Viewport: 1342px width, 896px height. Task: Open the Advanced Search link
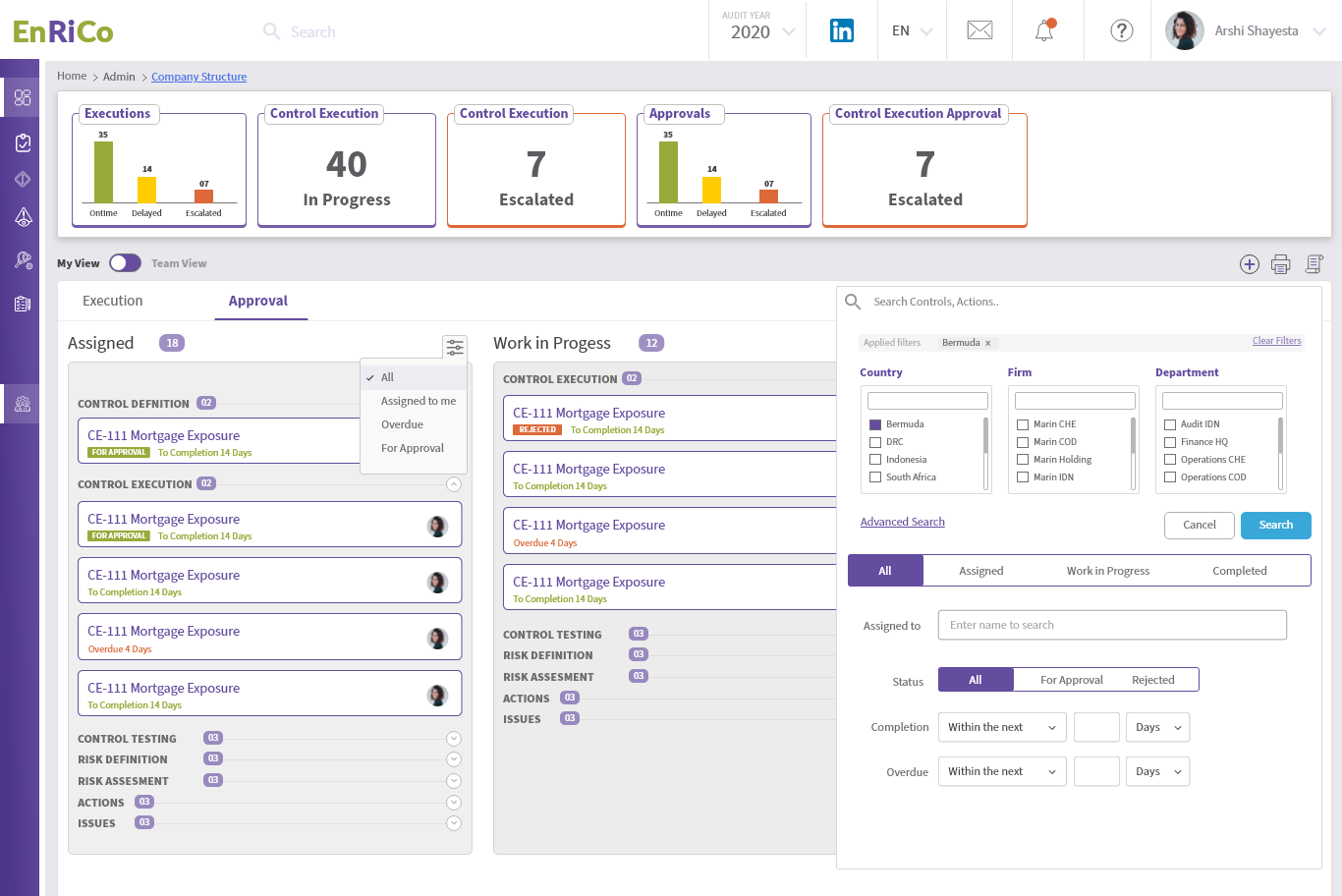903,522
